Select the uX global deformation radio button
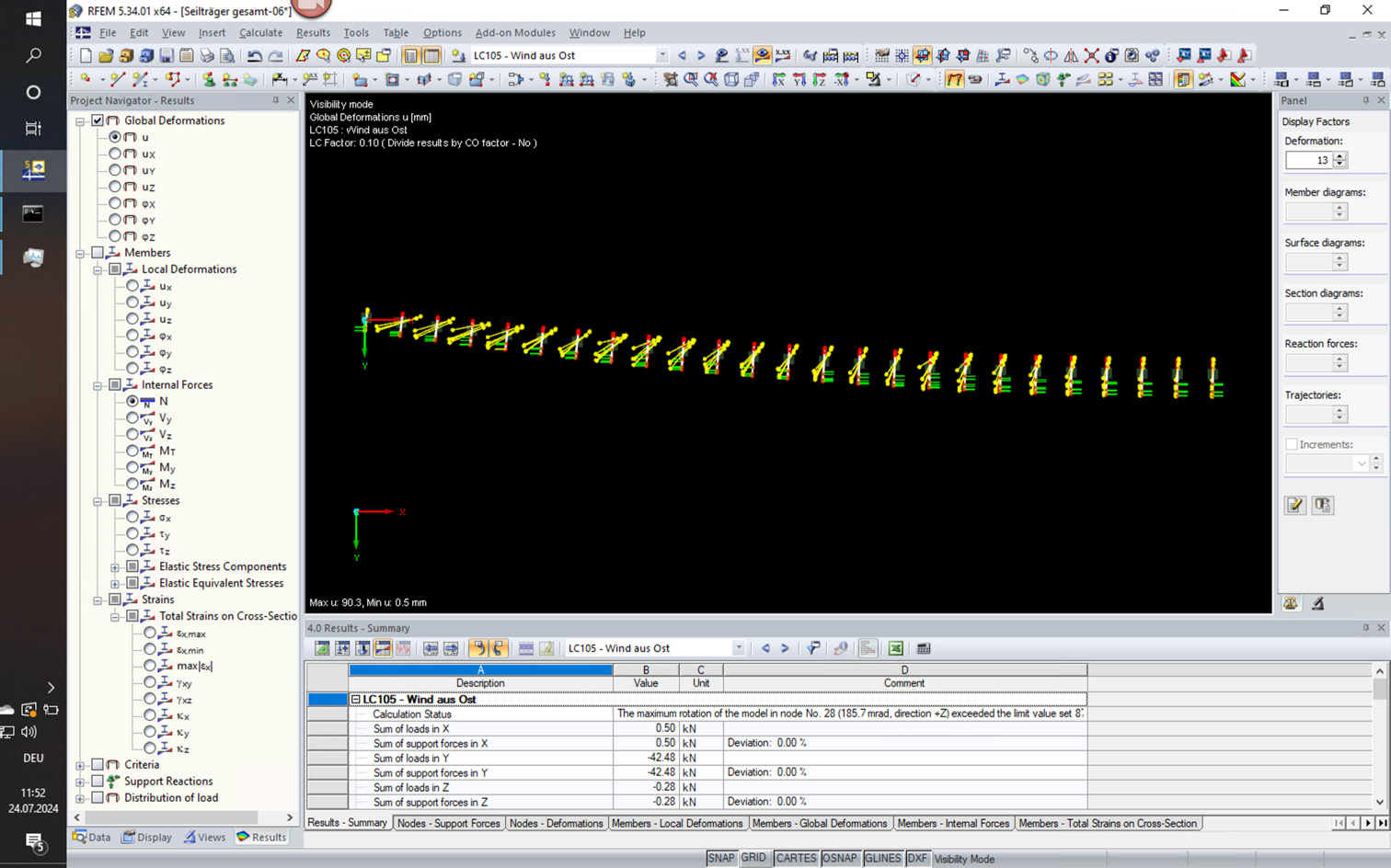1391x868 pixels. tap(115, 154)
